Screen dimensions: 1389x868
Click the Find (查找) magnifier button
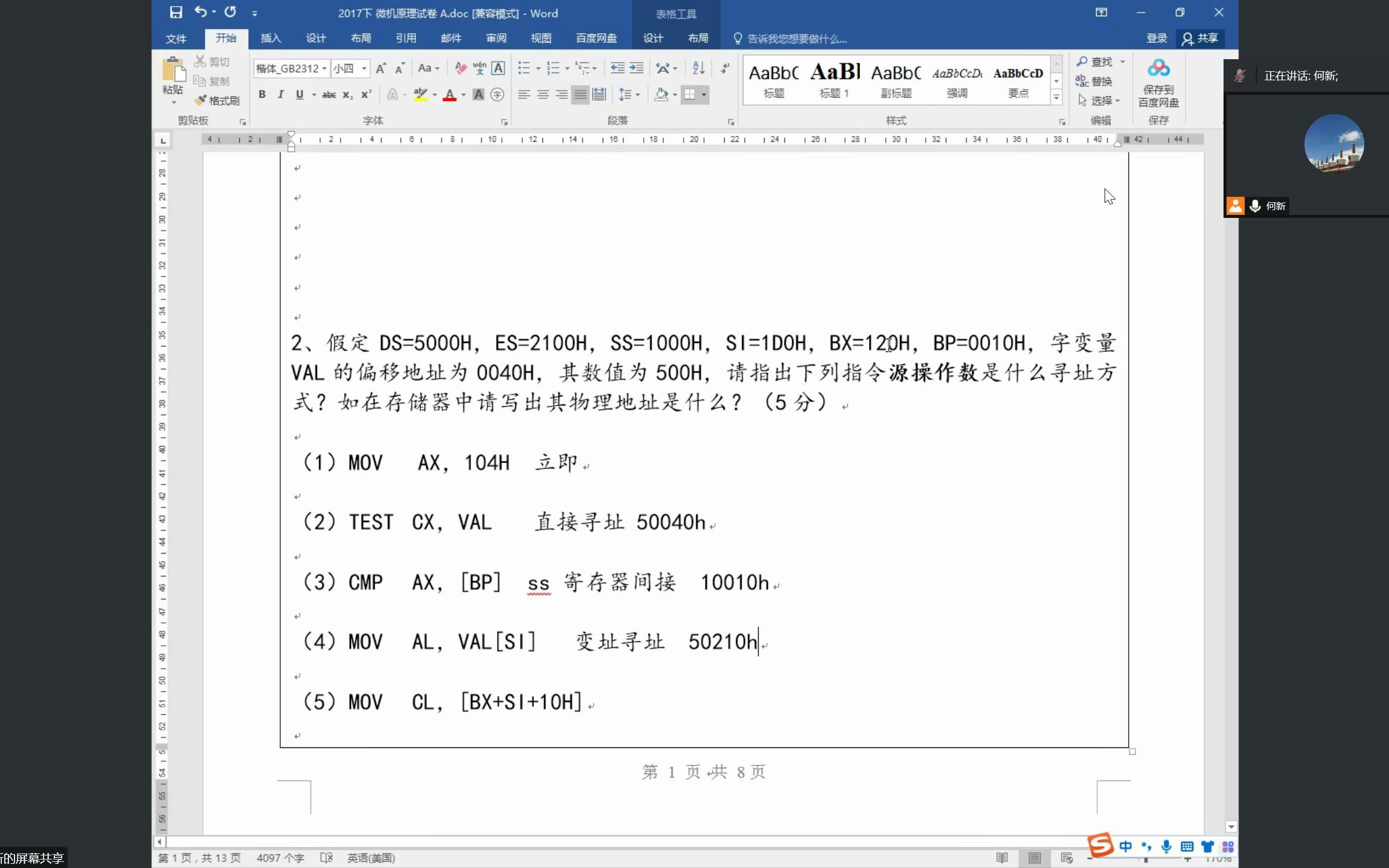1095,62
